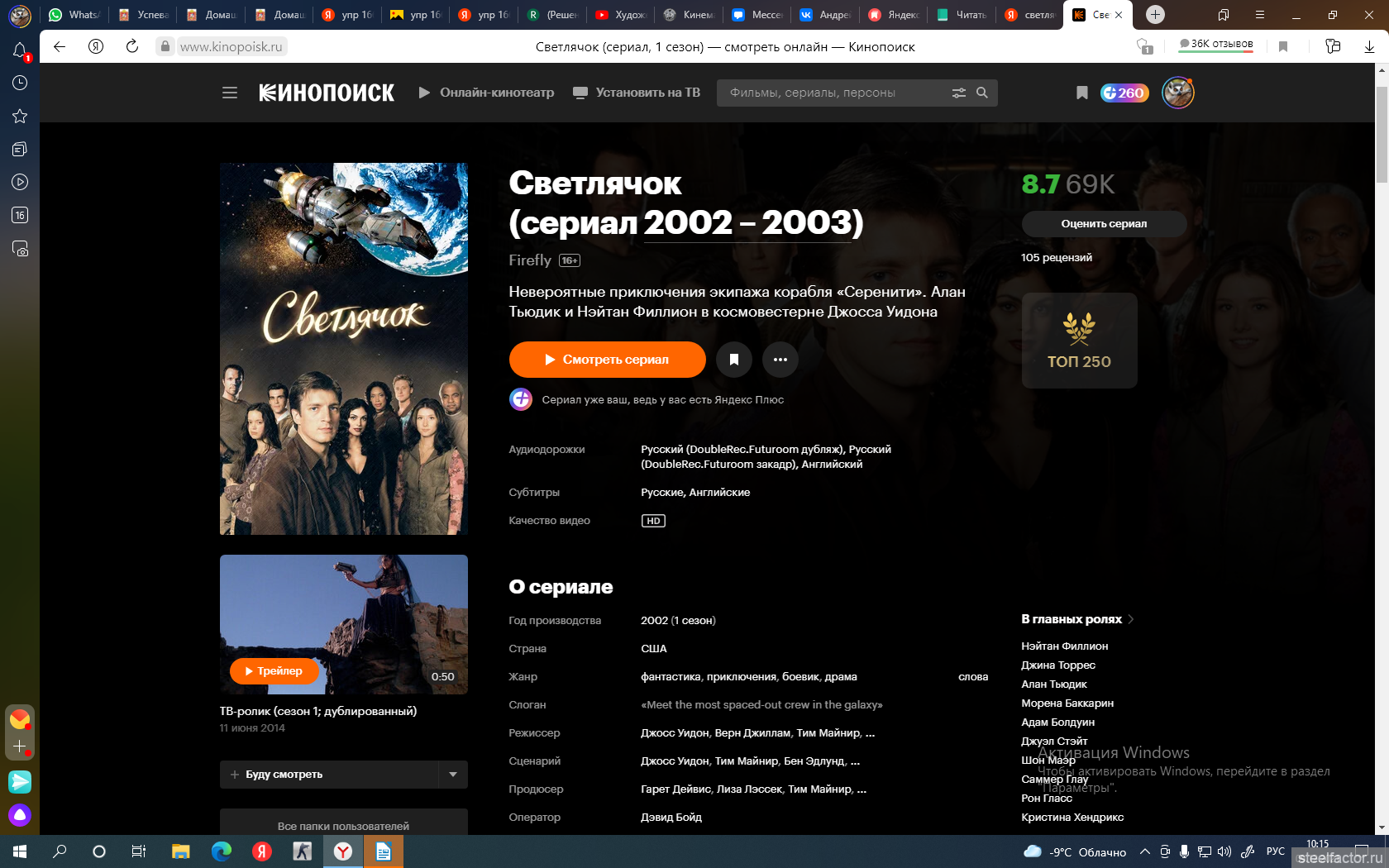Click Оценить сериал button
This screenshot has width=1389, height=868.
point(1104,224)
